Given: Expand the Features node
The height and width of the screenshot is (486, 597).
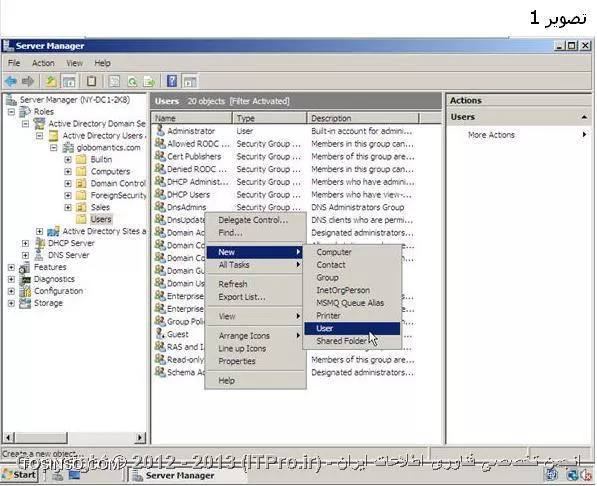Looking at the screenshot, I should [11, 267].
